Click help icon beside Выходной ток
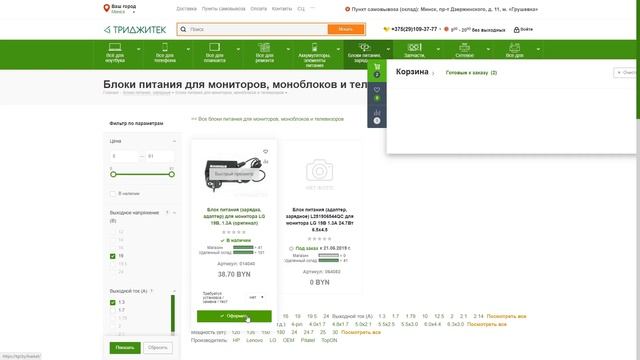Viewport: 640px width, 360px height. [x=151, y=291]
